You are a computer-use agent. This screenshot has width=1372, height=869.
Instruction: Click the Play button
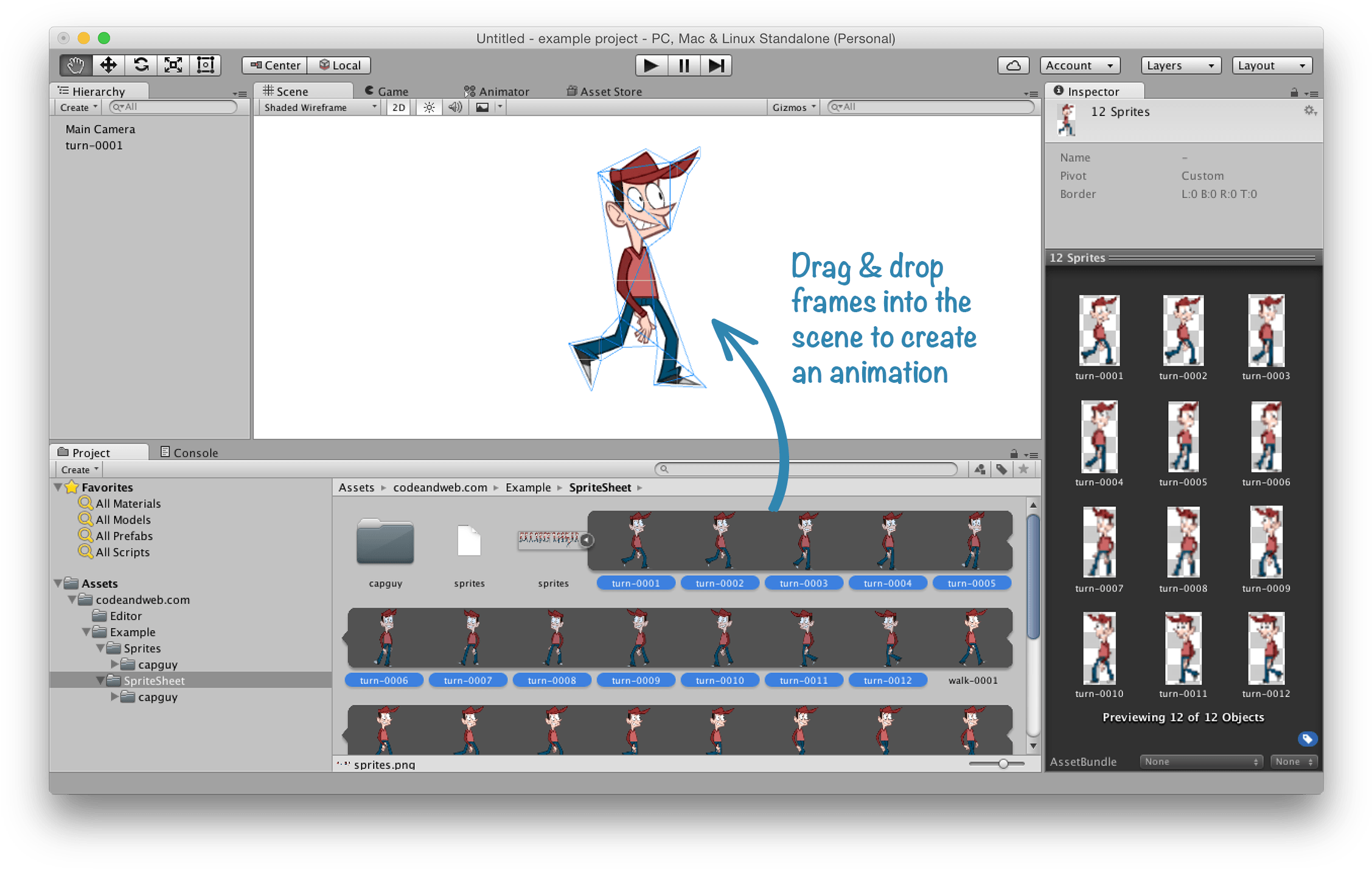coord(651,65)
